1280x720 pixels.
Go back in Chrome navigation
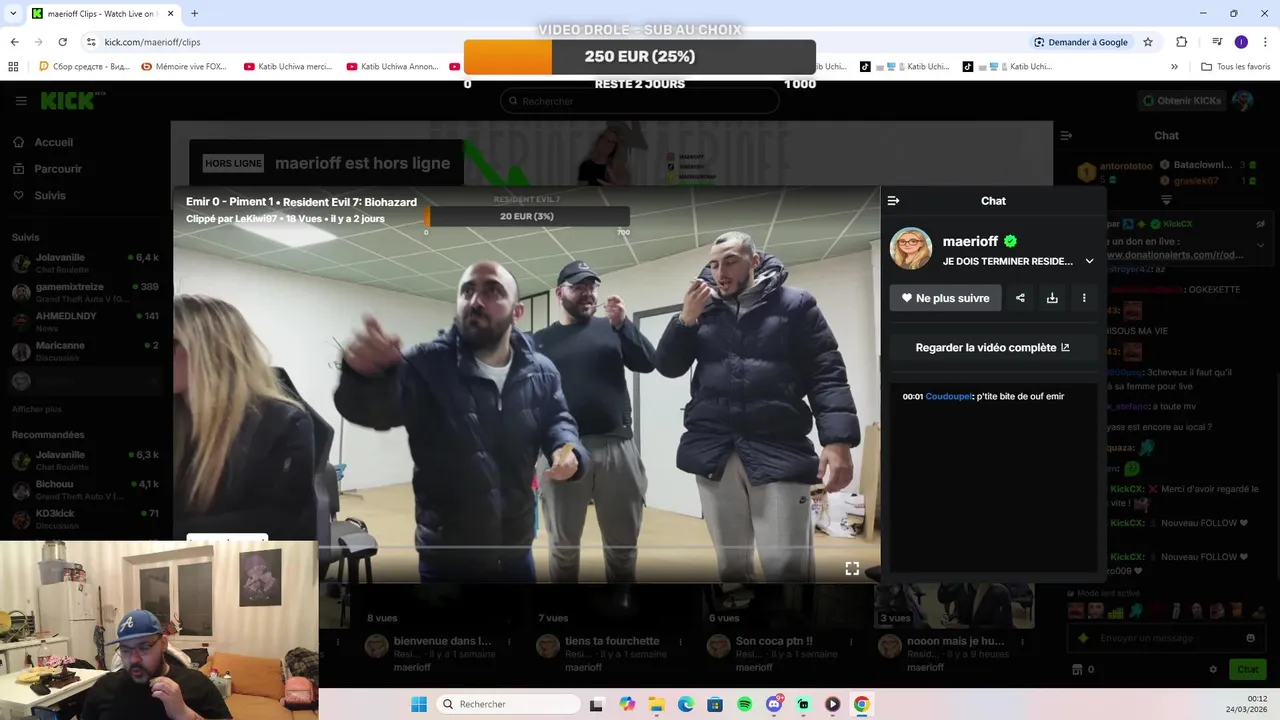click(x=14, y=42)
